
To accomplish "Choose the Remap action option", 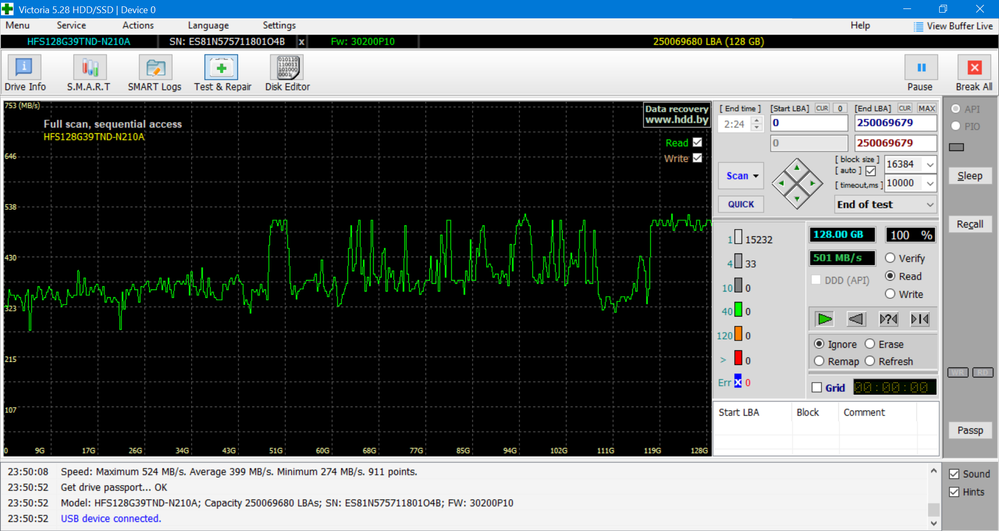I will tap(820, 361).
